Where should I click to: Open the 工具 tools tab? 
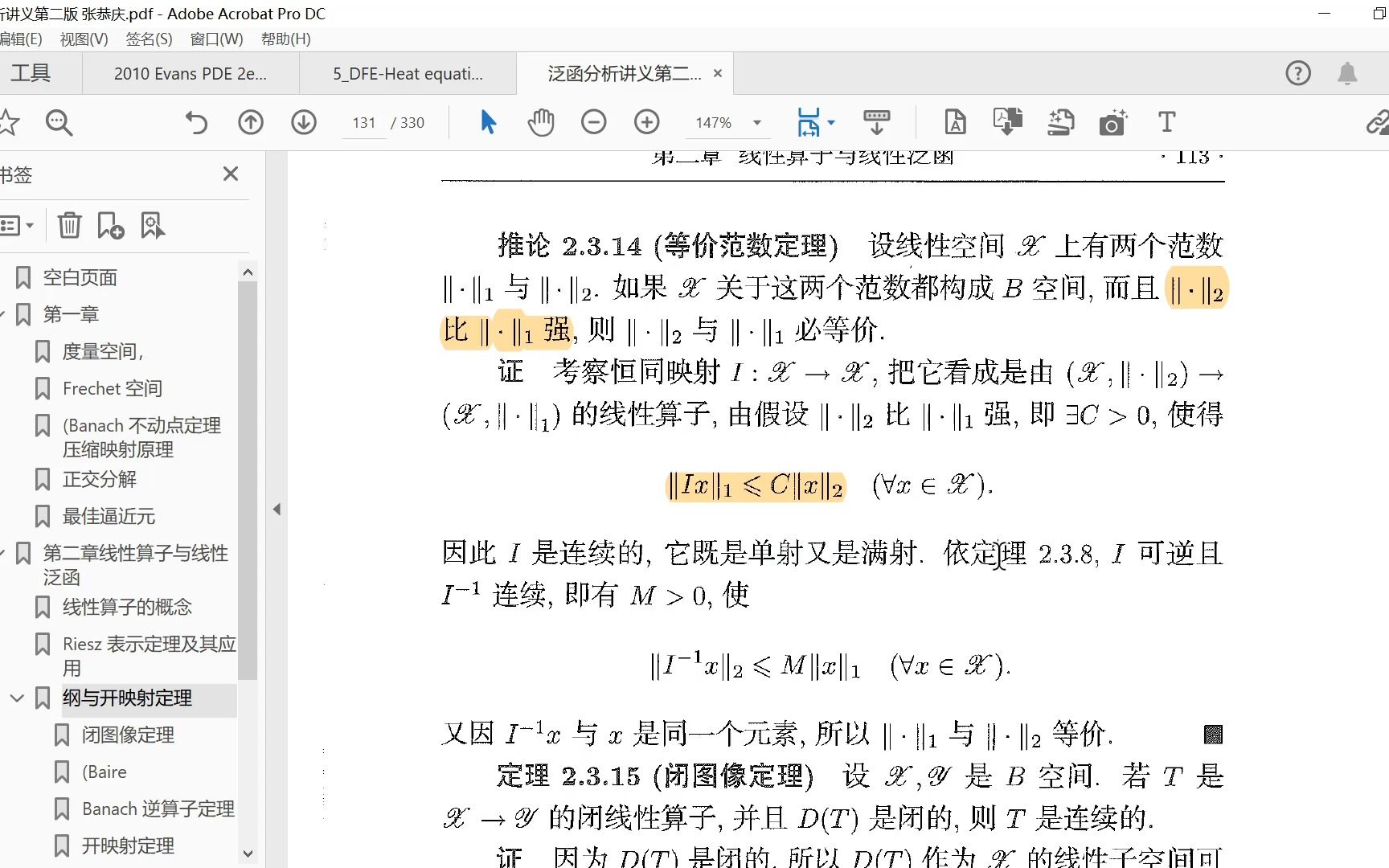tap(32, 74)
